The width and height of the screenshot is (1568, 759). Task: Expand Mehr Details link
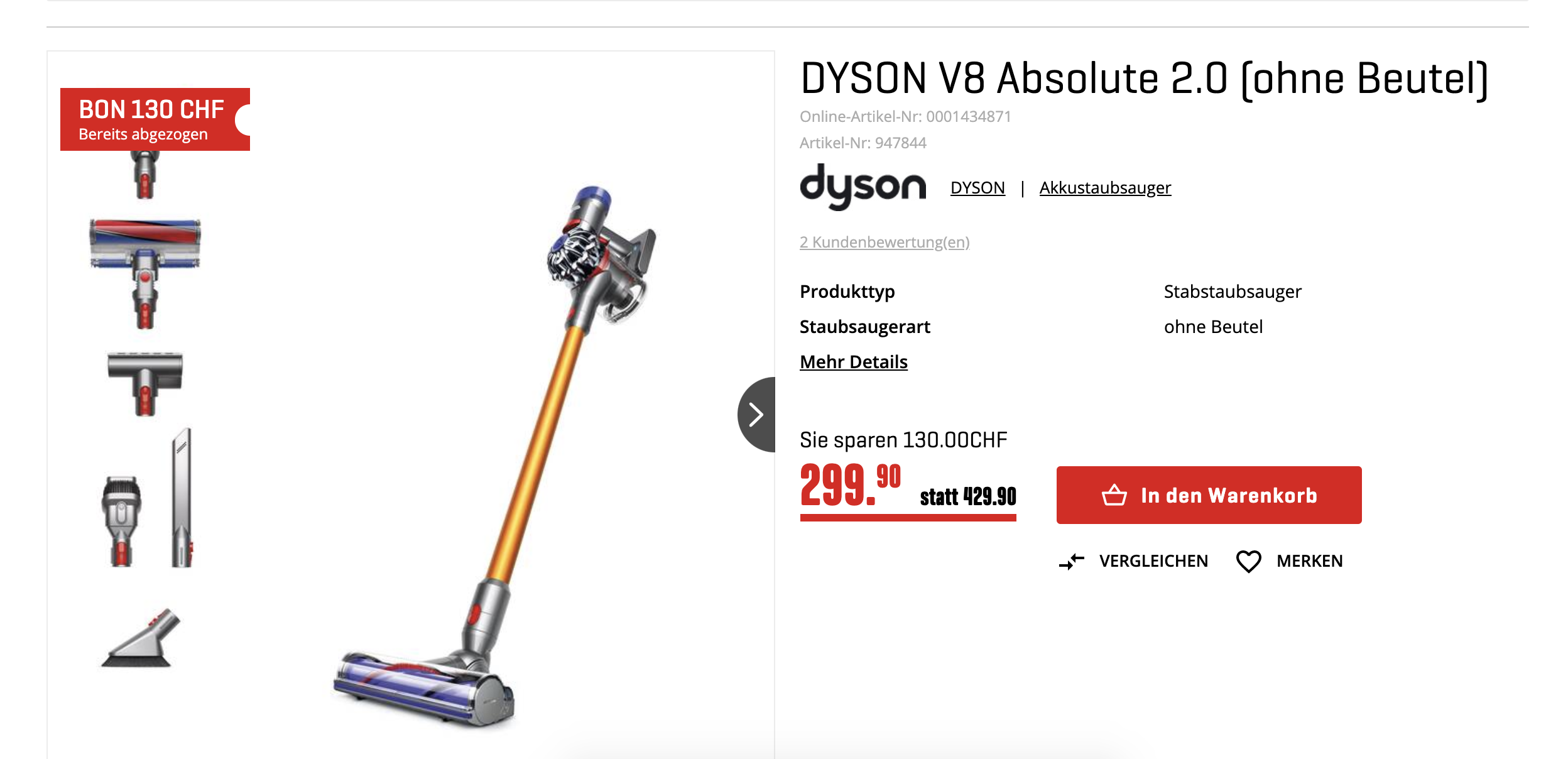(x=854, y=362)
